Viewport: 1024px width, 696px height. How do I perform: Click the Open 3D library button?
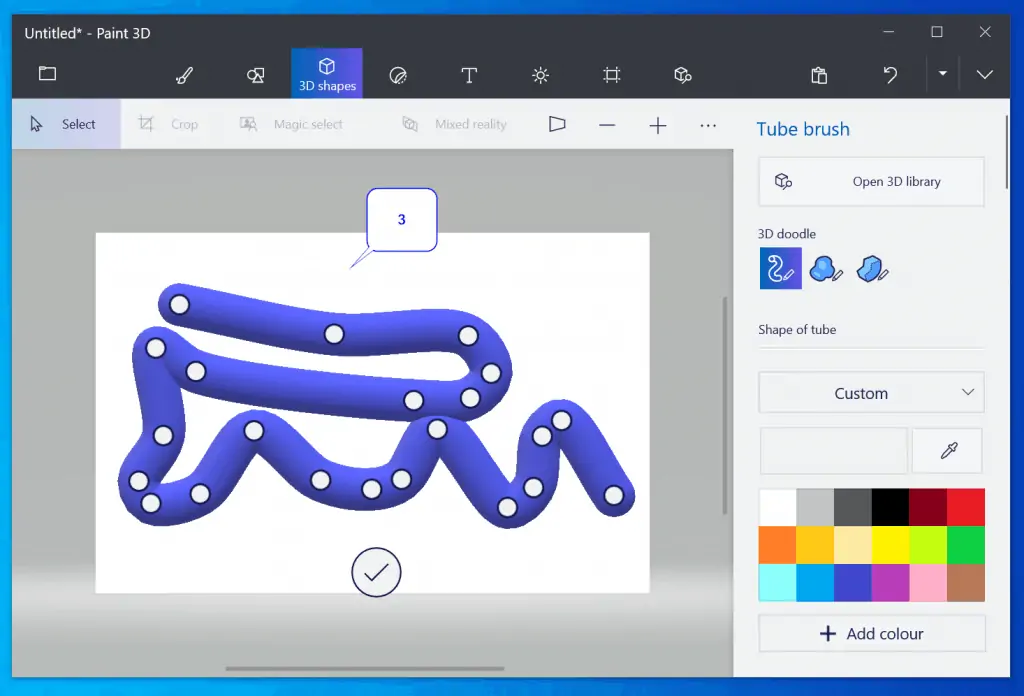pos(870,181)
